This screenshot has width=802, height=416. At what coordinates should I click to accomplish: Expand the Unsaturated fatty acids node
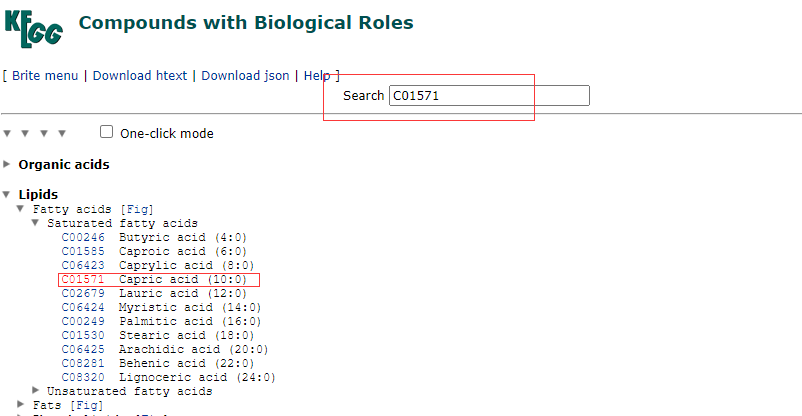click(36, 391)
